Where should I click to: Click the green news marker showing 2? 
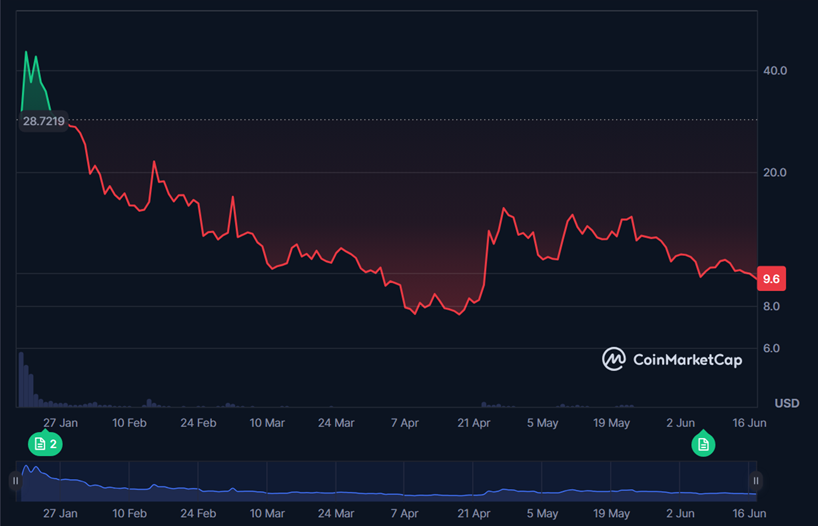[x=45, y=444]
